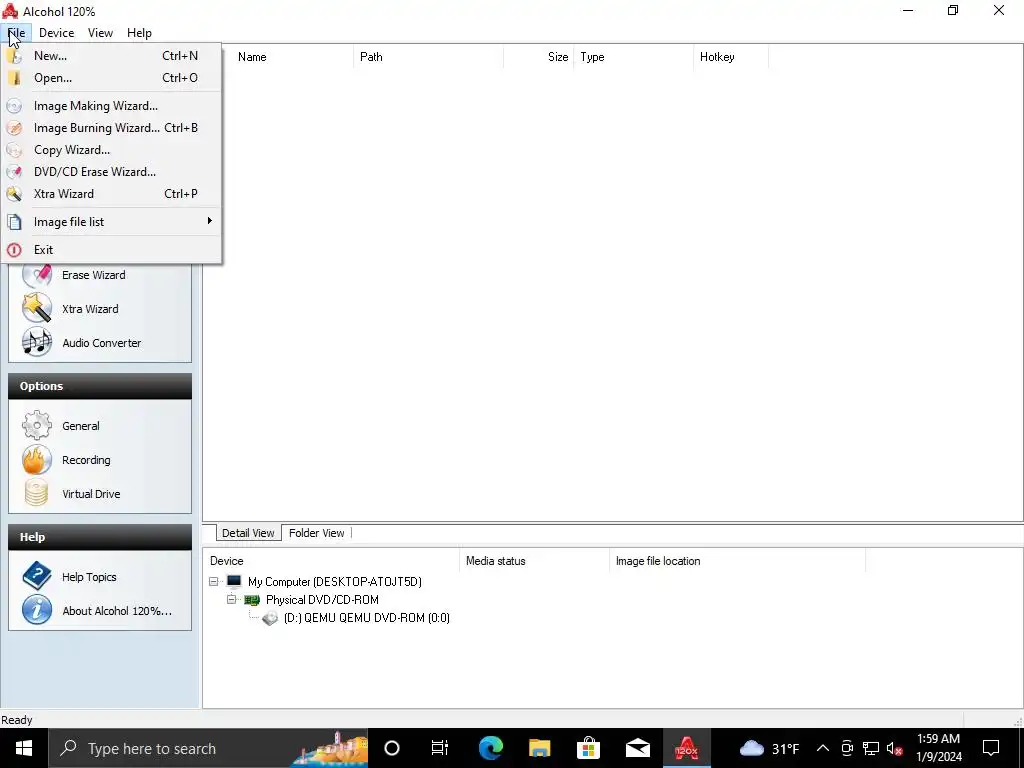Click Xtra Wizard in the File menu

pyautogui.click(x=112, y=194)
